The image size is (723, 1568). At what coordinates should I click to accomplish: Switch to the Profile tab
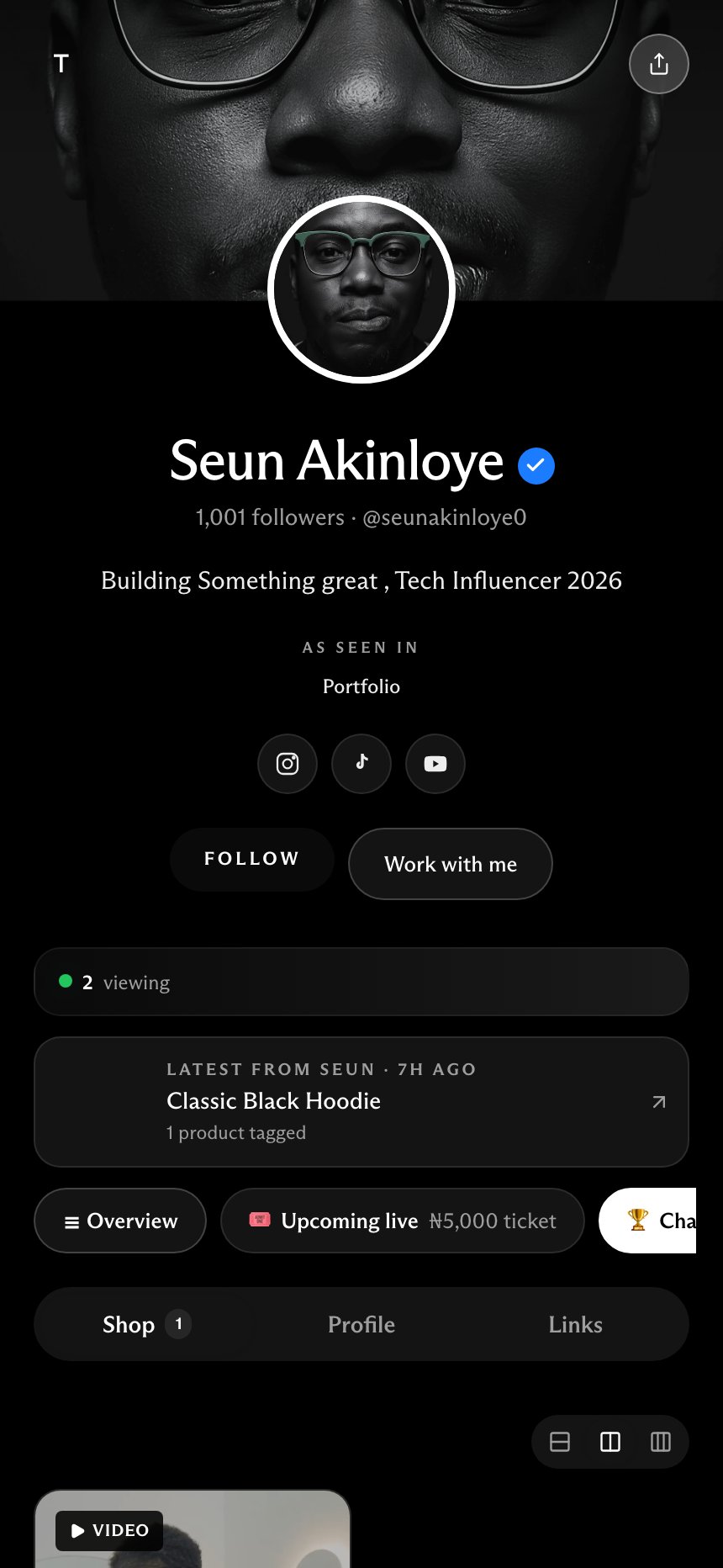point(361,1324)
